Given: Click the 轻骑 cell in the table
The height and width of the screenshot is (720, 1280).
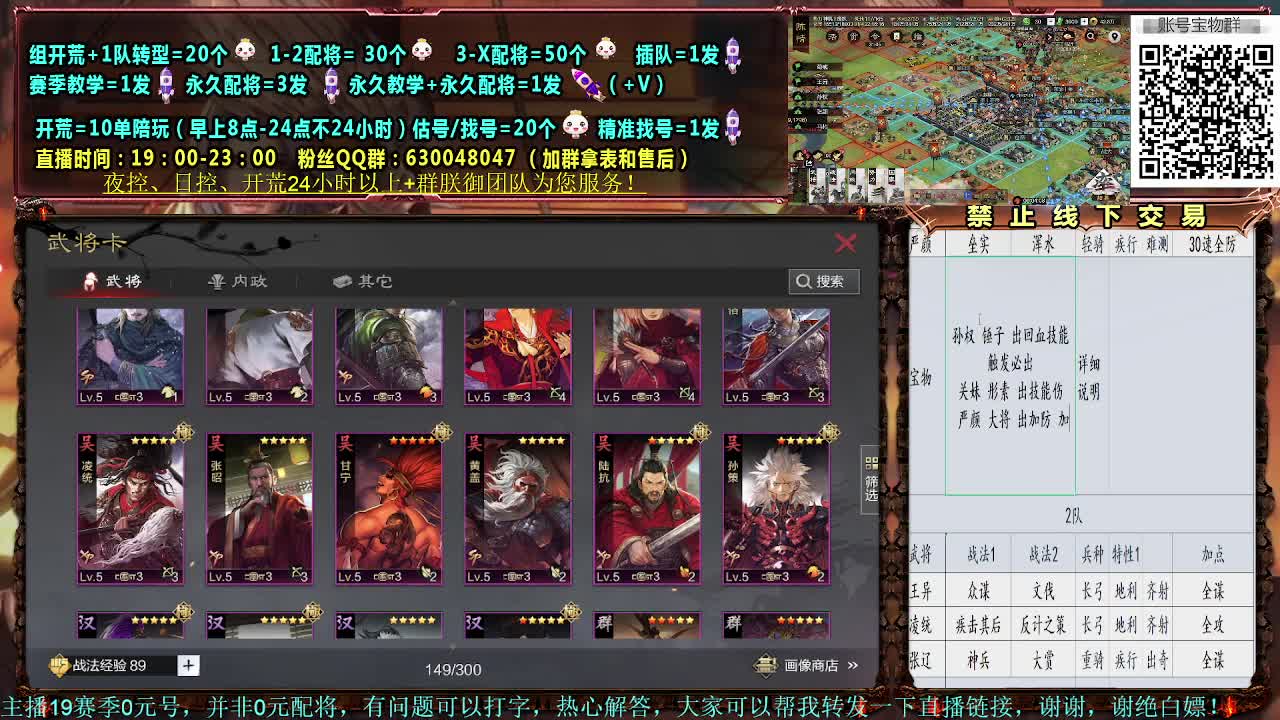Looking at the screenshot, I should 1091,244.
